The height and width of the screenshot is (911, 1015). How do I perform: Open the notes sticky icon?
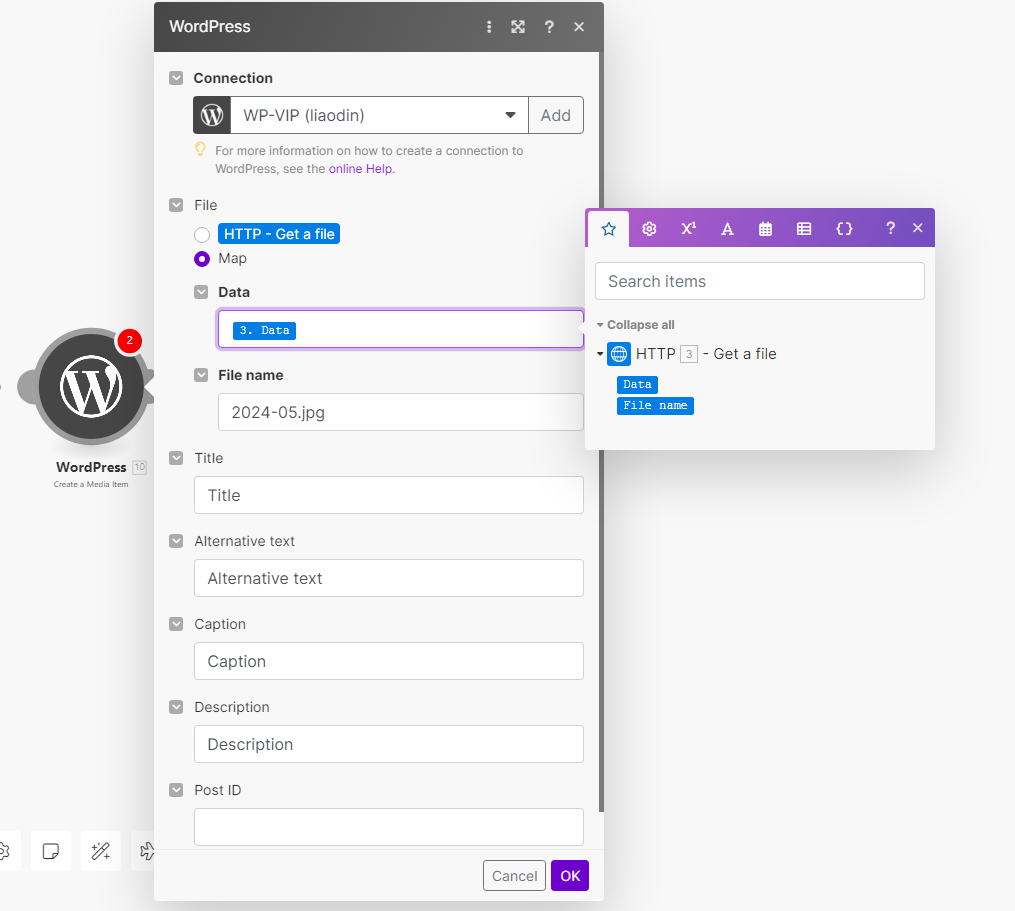pos(50,851)
